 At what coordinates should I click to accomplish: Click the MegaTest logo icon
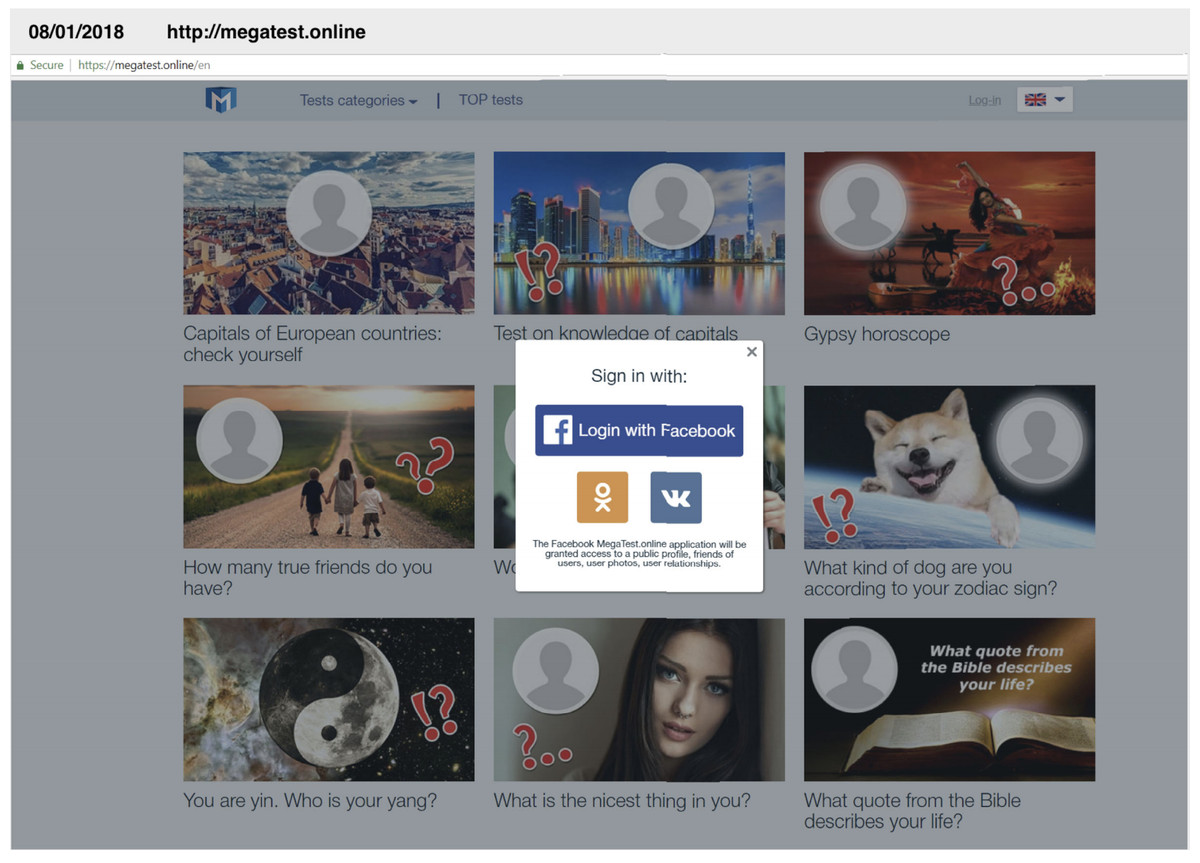pyautogui.click(x=221, y=99)
